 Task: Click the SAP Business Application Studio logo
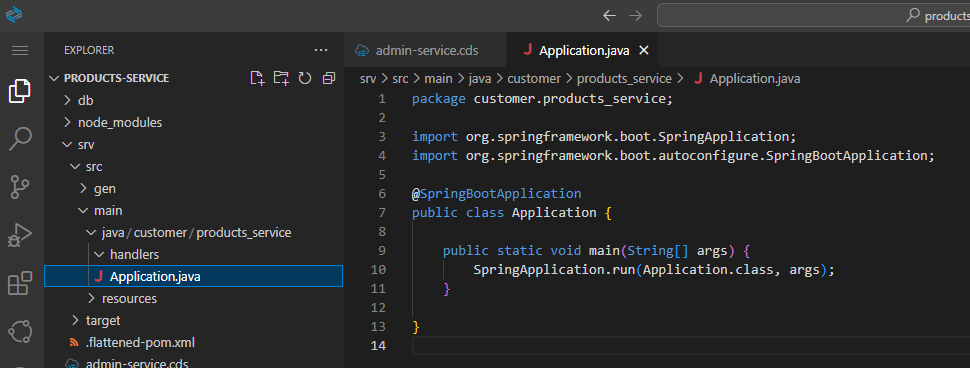tap(14, 15)
